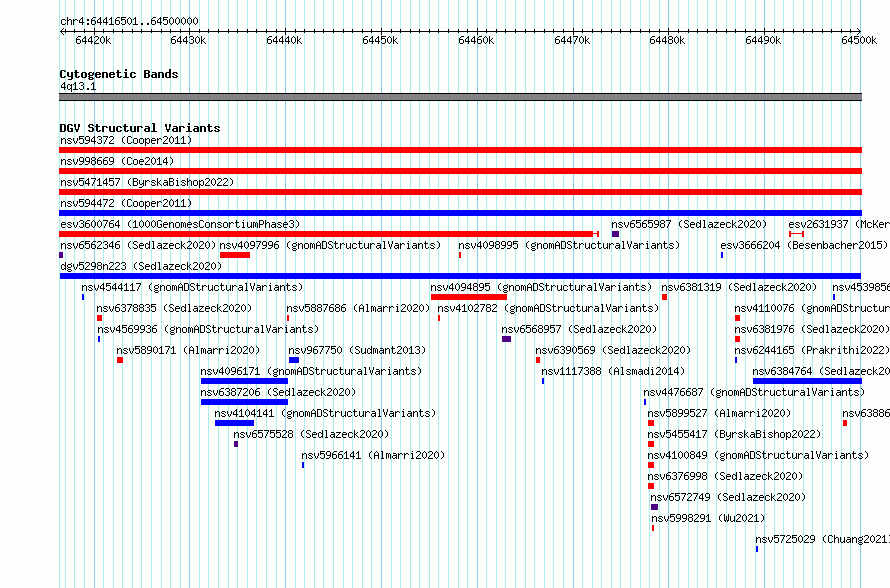Open variant nsv998669 (Coe2014) label
Screen dimensions: 890x588
[x=117, y=161]
